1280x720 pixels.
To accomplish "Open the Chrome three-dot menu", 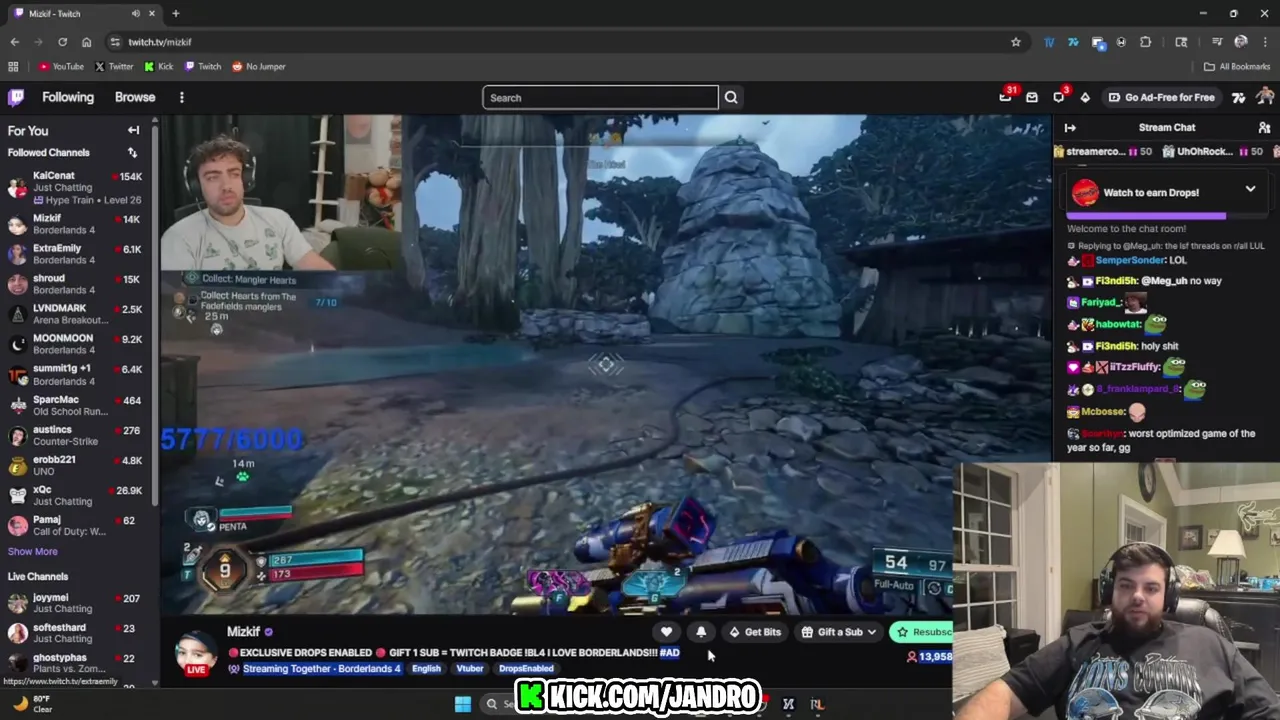I will (1265, 42).
